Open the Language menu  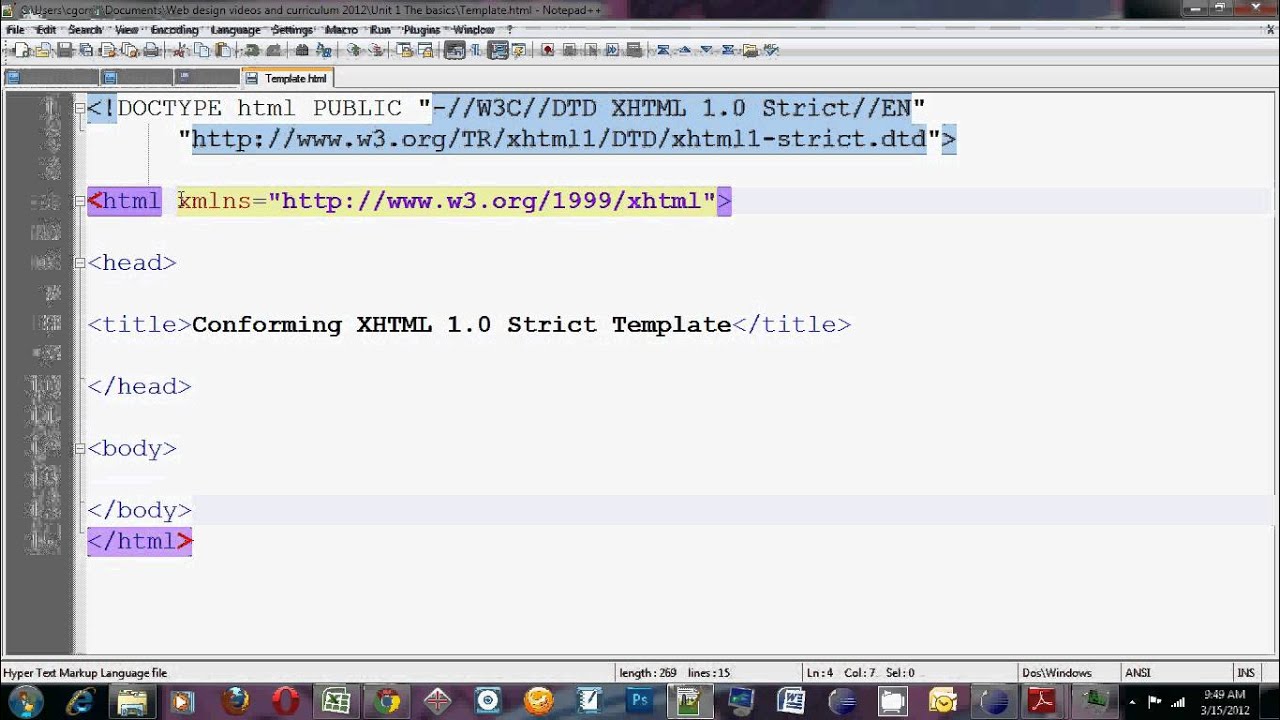pyautogui.click(x=235, y=30)
